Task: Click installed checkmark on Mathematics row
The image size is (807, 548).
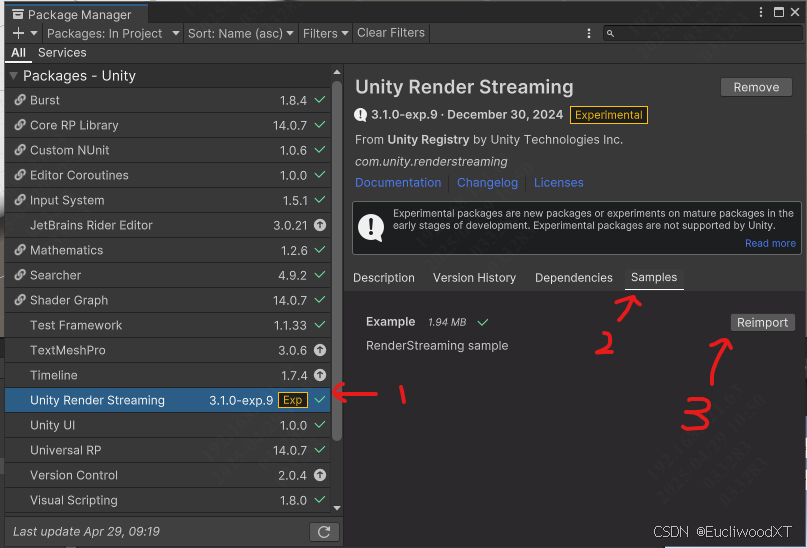Action: [x=320, y=250]
